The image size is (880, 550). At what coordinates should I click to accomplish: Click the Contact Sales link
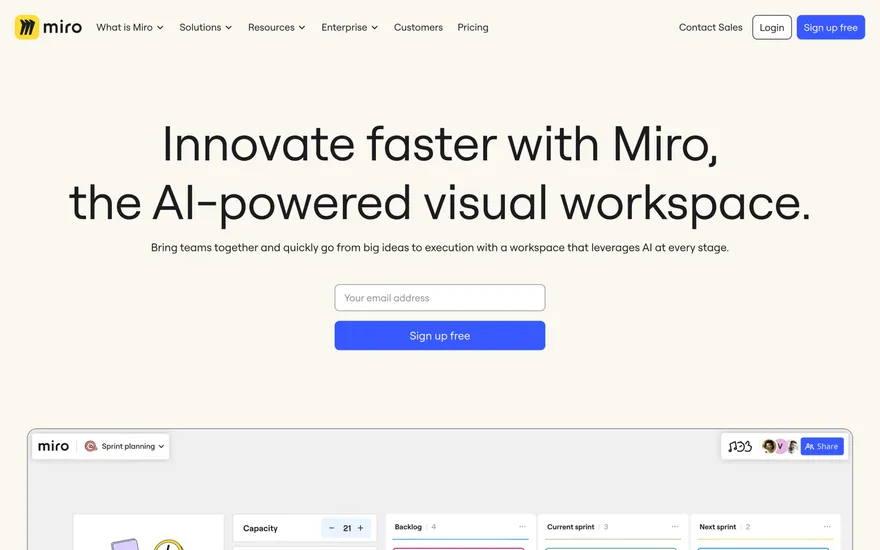pyautogui.click(x=711, y=27)
